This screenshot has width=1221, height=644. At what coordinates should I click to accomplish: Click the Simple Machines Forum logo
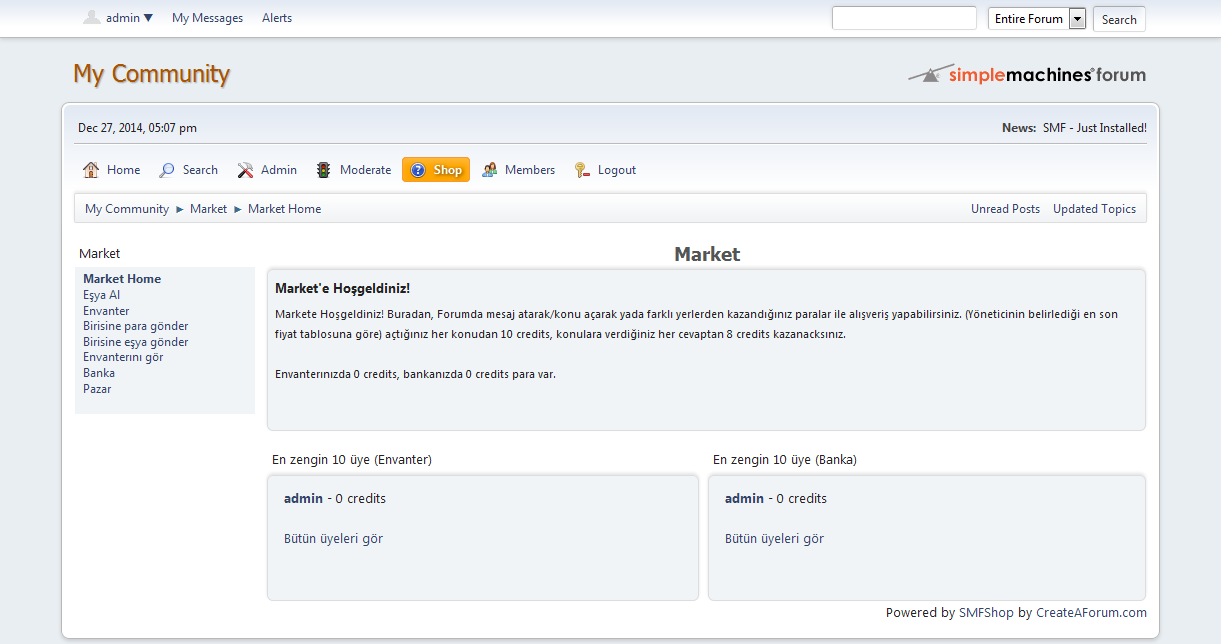click(x=1027, y=75)
